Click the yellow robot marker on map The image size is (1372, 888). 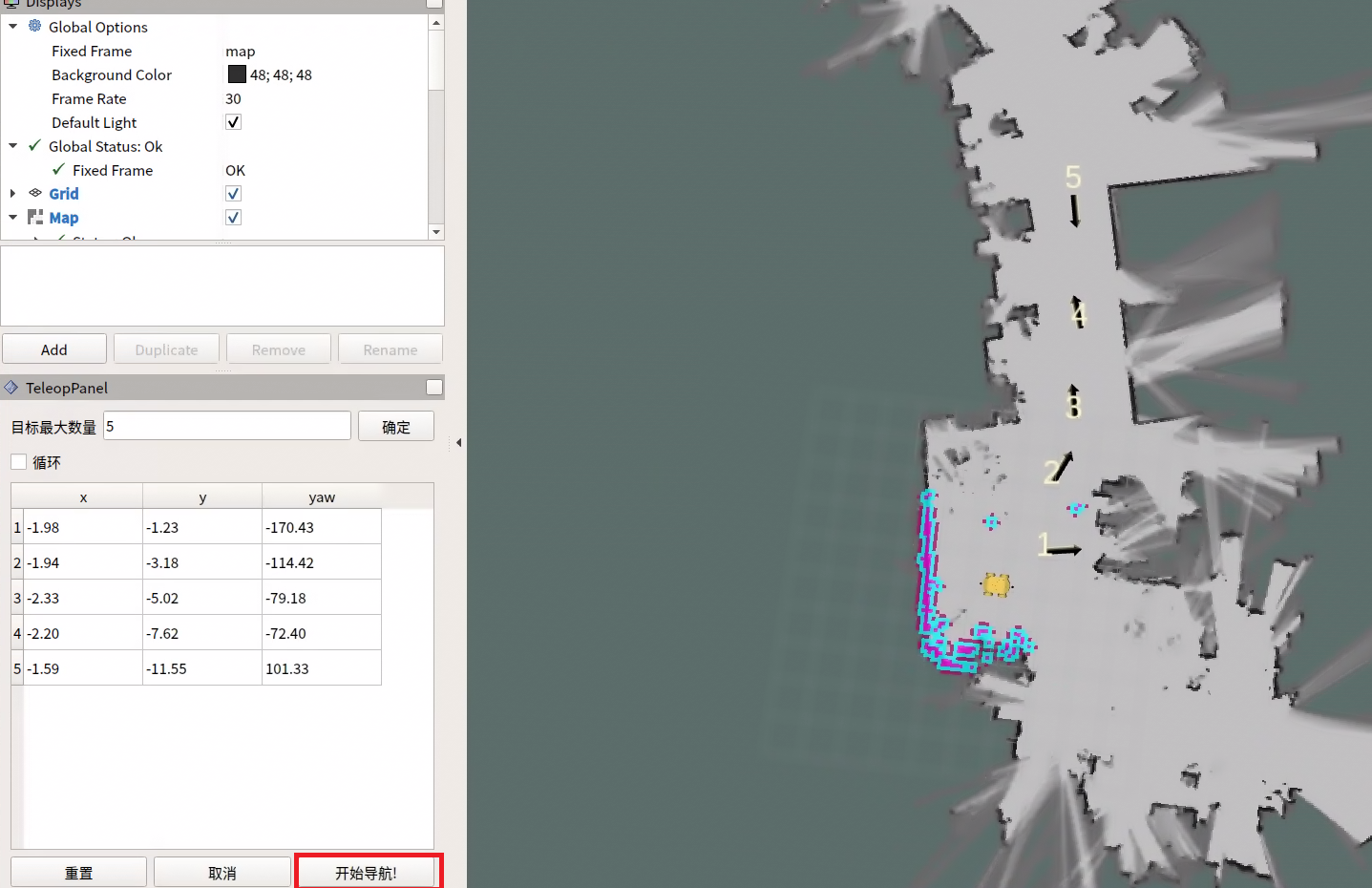click(996, 584)
